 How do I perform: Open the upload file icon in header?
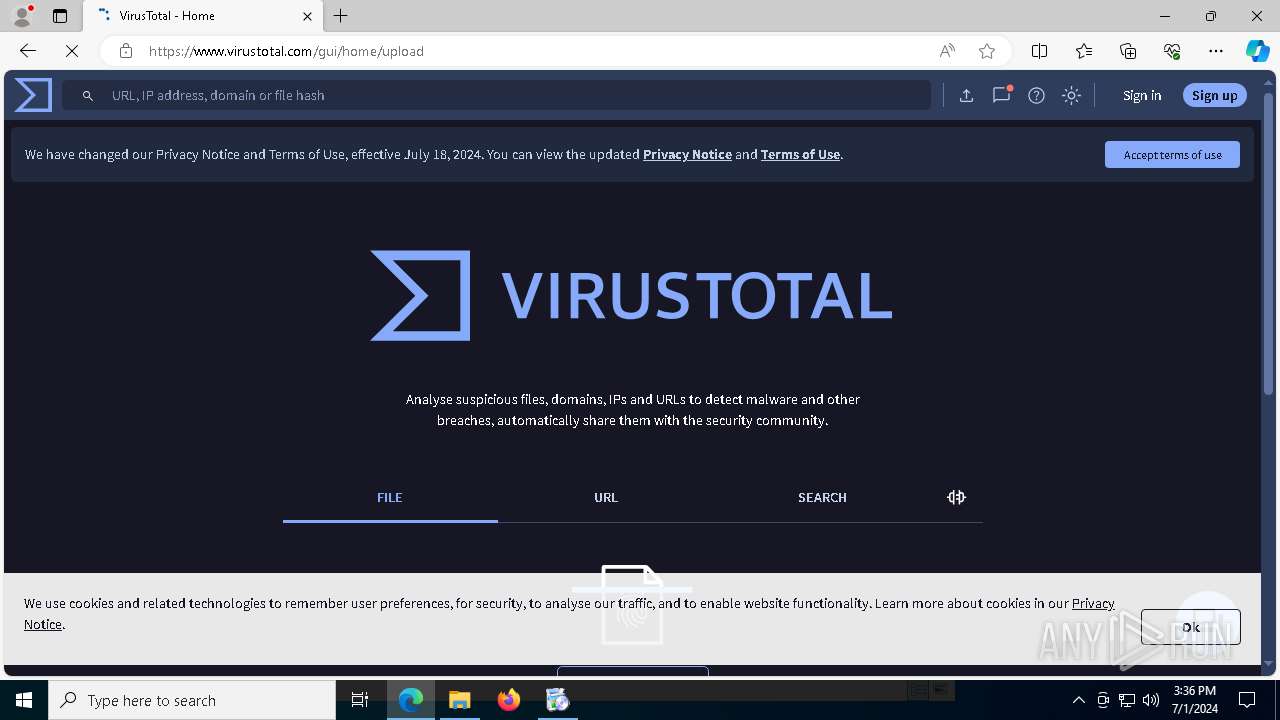tap(966, 95)
